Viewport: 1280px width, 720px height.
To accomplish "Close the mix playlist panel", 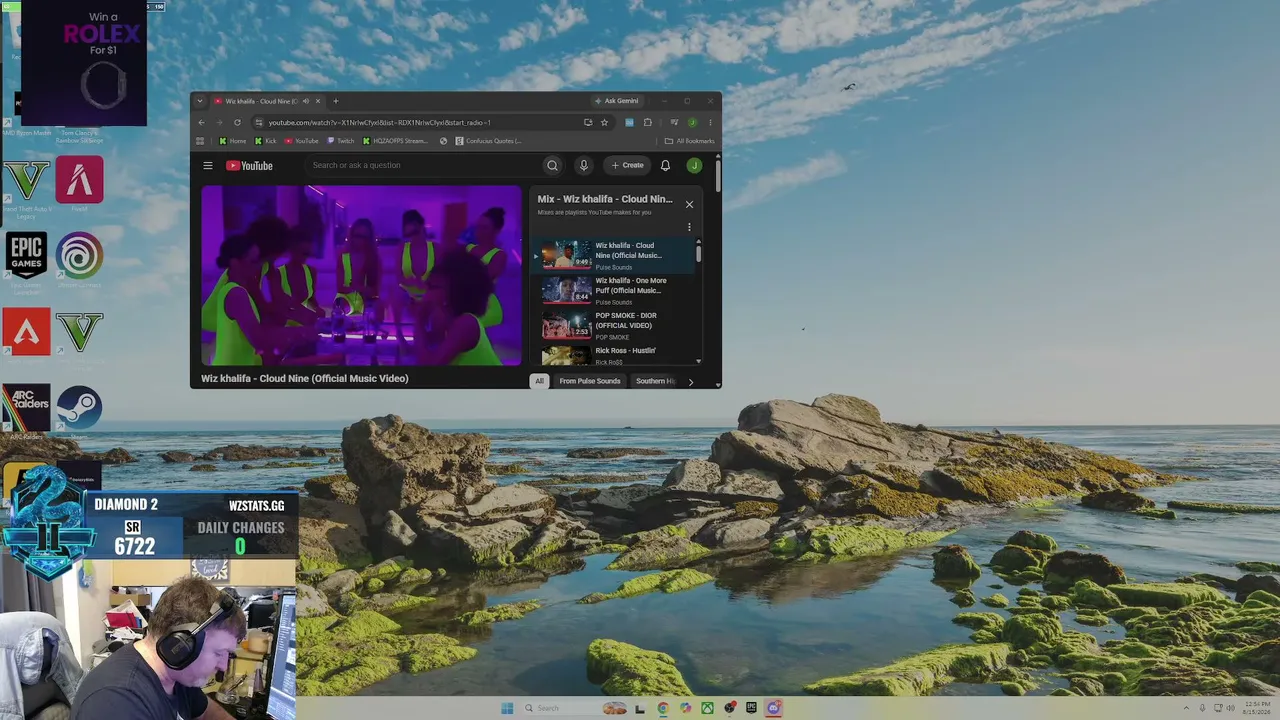I will click(x=689, y=204).
